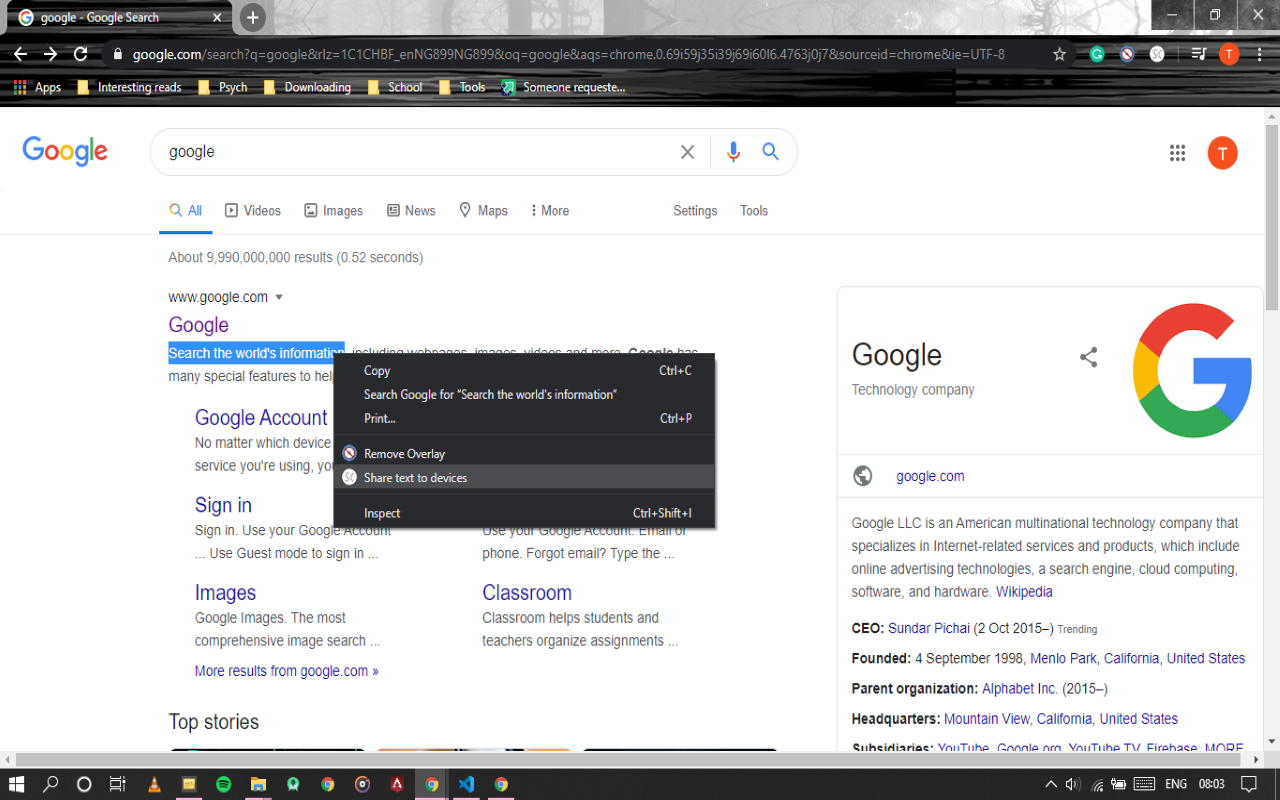Share the Google knowledge panel
Viewport: 1280px width, 800px height.
[x=1088, y=357]
